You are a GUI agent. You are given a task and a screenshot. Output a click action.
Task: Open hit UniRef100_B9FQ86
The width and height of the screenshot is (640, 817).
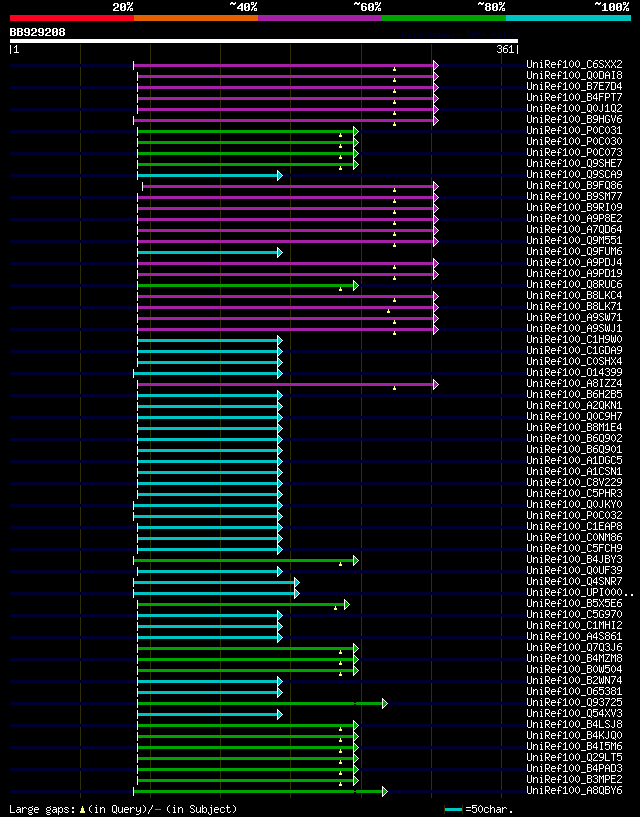[574, 185]
